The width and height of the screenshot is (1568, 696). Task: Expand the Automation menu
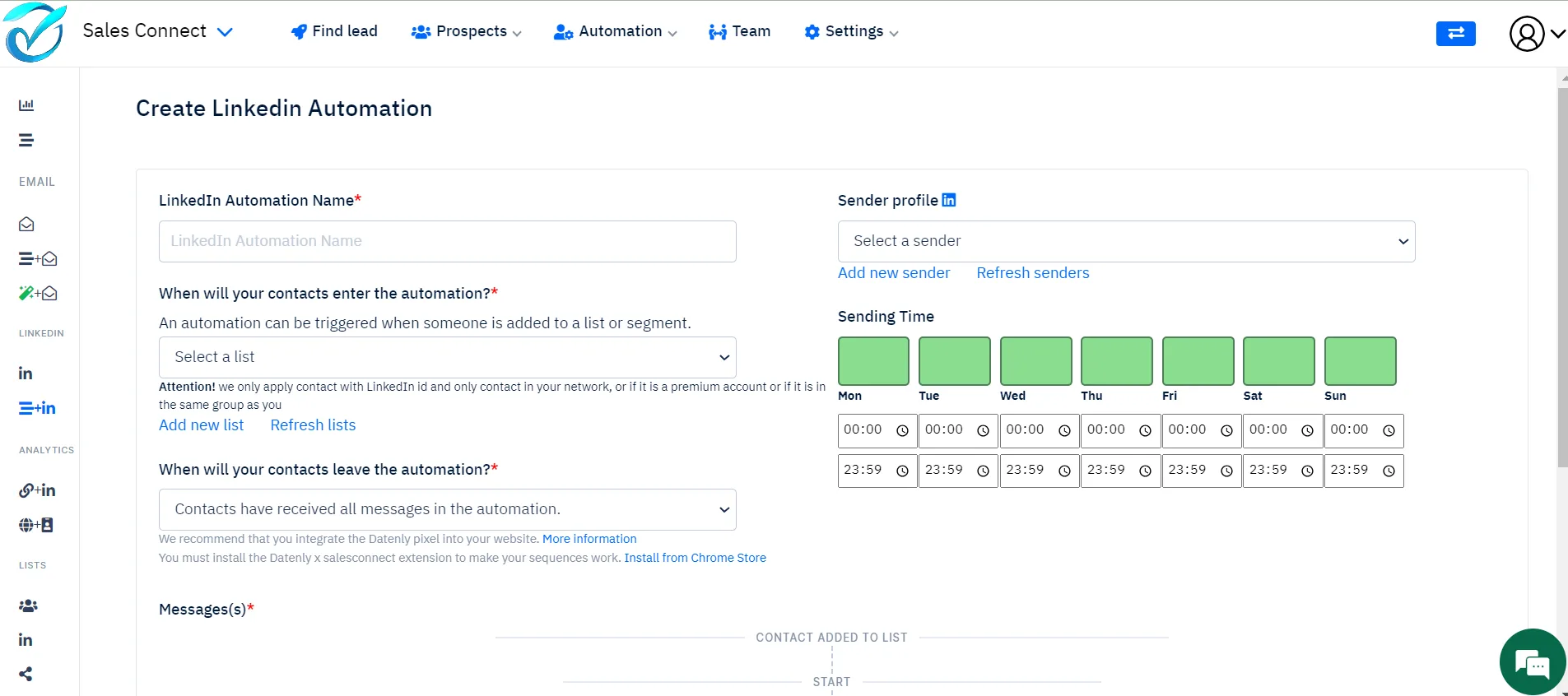tap(616, 31)
